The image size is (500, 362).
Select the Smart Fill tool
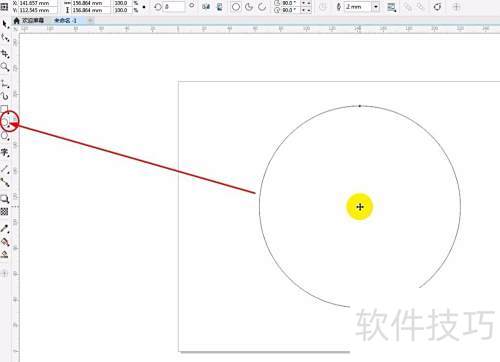click(5, 255)
